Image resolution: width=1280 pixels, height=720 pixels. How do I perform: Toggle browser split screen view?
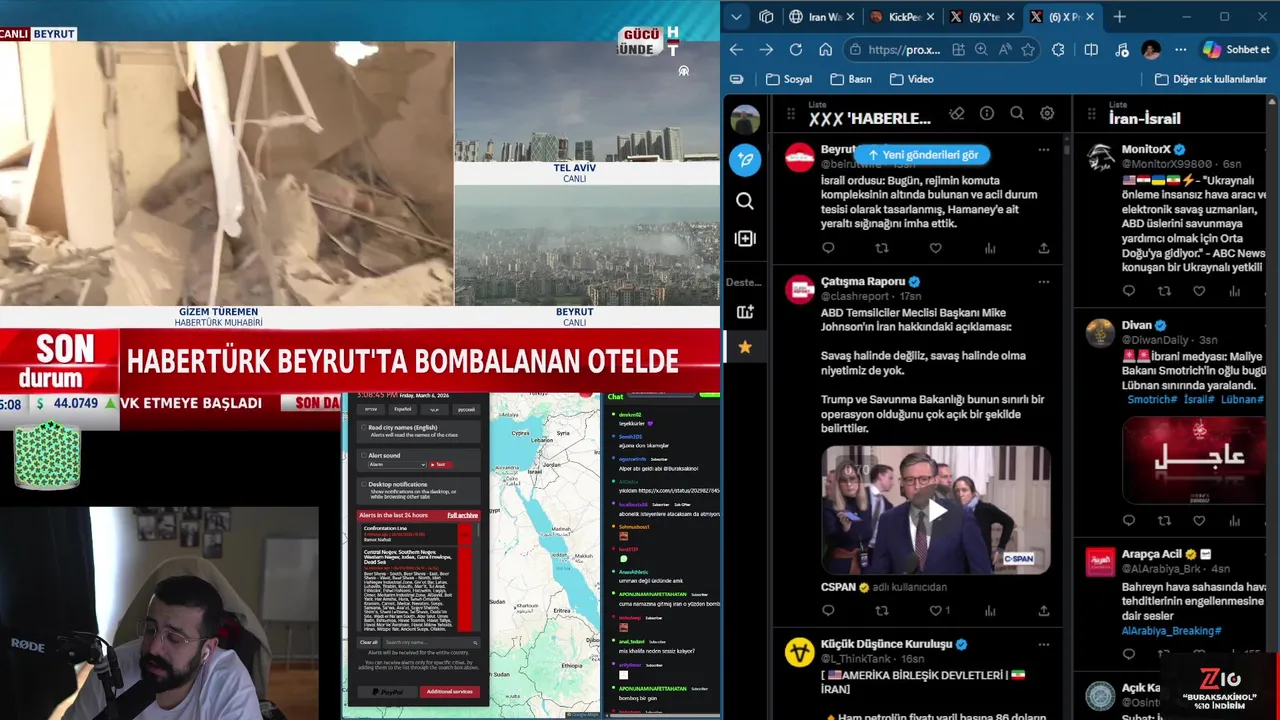pyautogui.click(x=1091, y=49)
